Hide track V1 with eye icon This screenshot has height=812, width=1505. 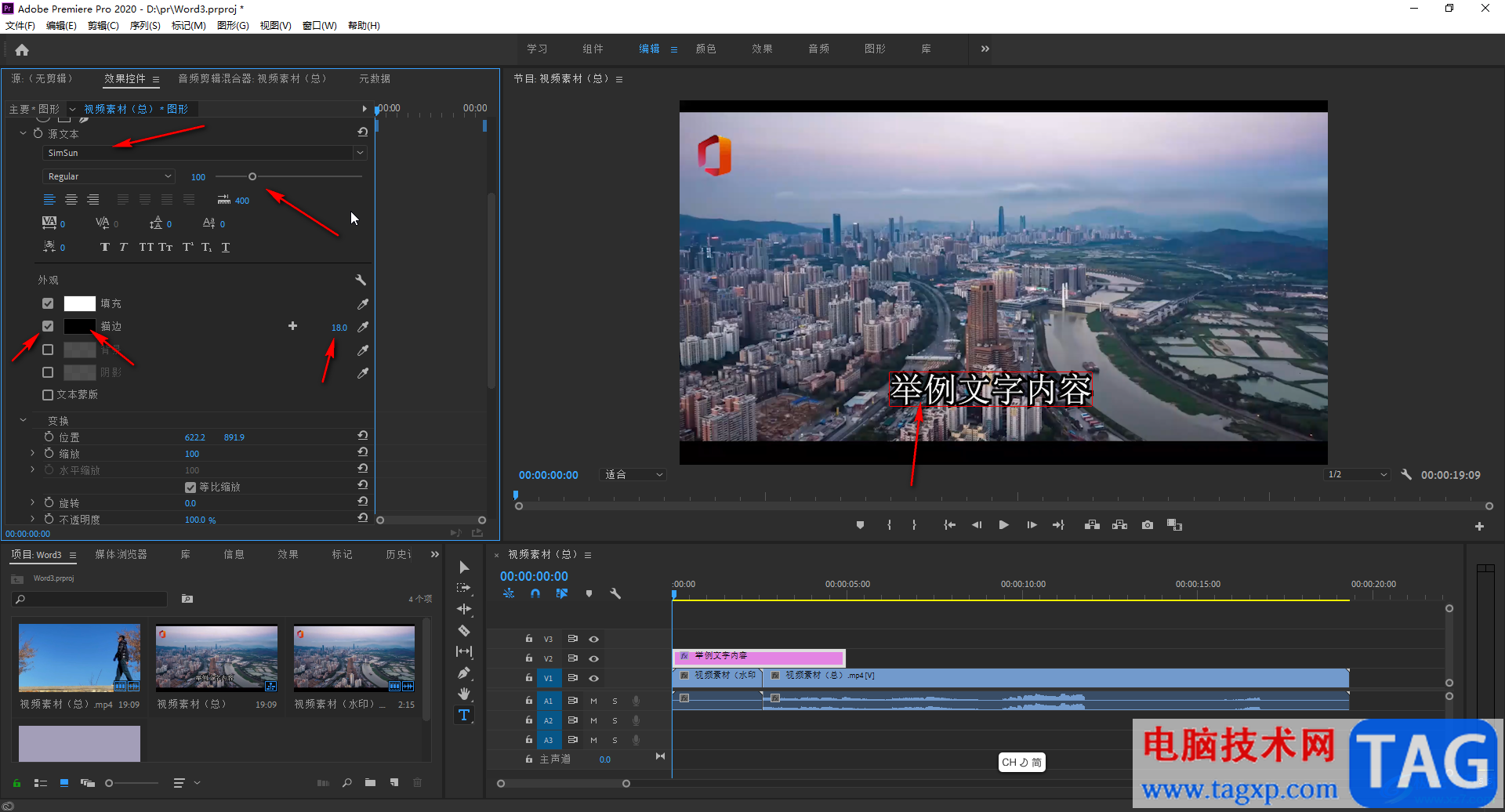pyautogui.click(x=593, y=679)
